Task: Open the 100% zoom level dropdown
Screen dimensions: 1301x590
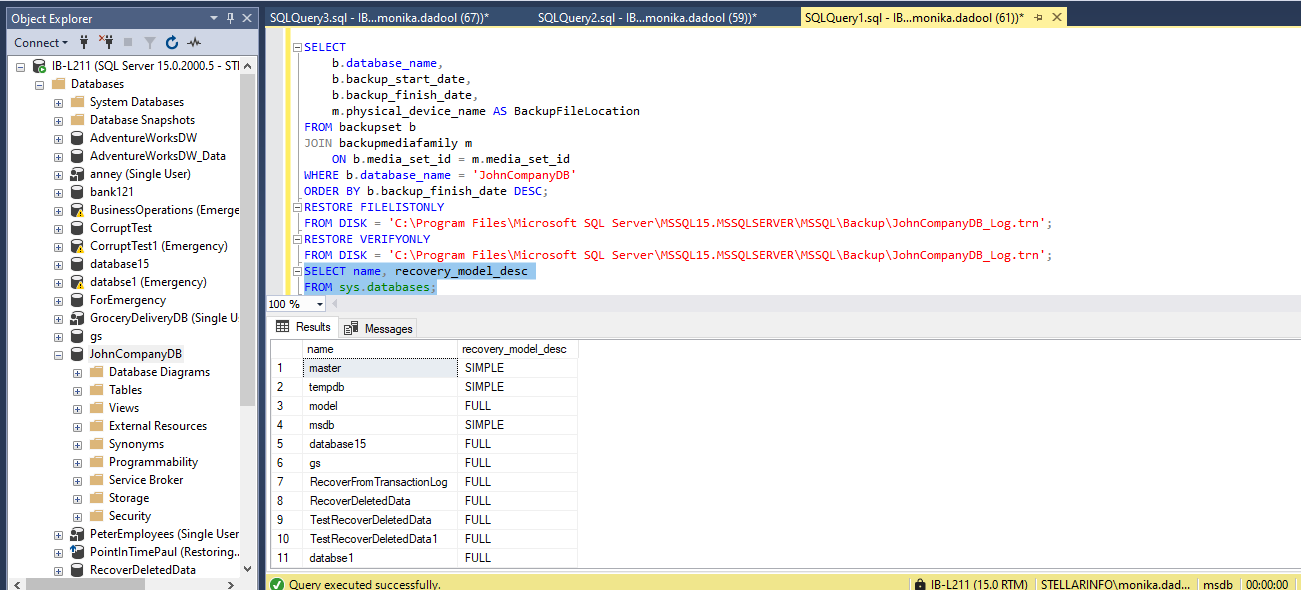Action: pos(320,304)
